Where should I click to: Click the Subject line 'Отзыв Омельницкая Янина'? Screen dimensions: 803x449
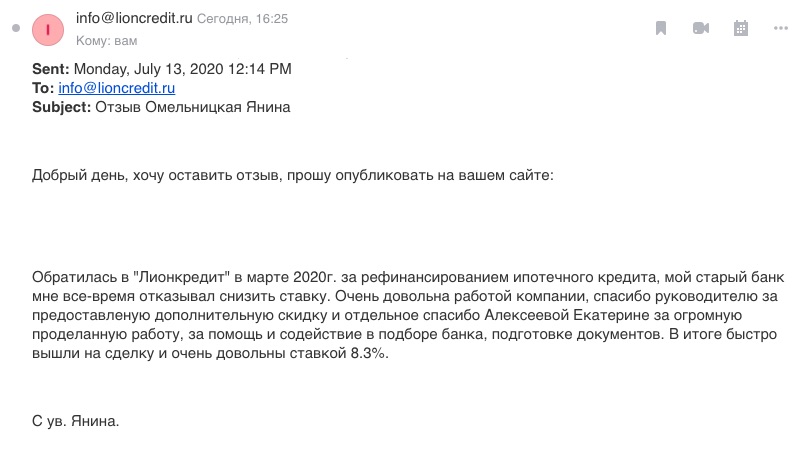click(x=193, y=107)
